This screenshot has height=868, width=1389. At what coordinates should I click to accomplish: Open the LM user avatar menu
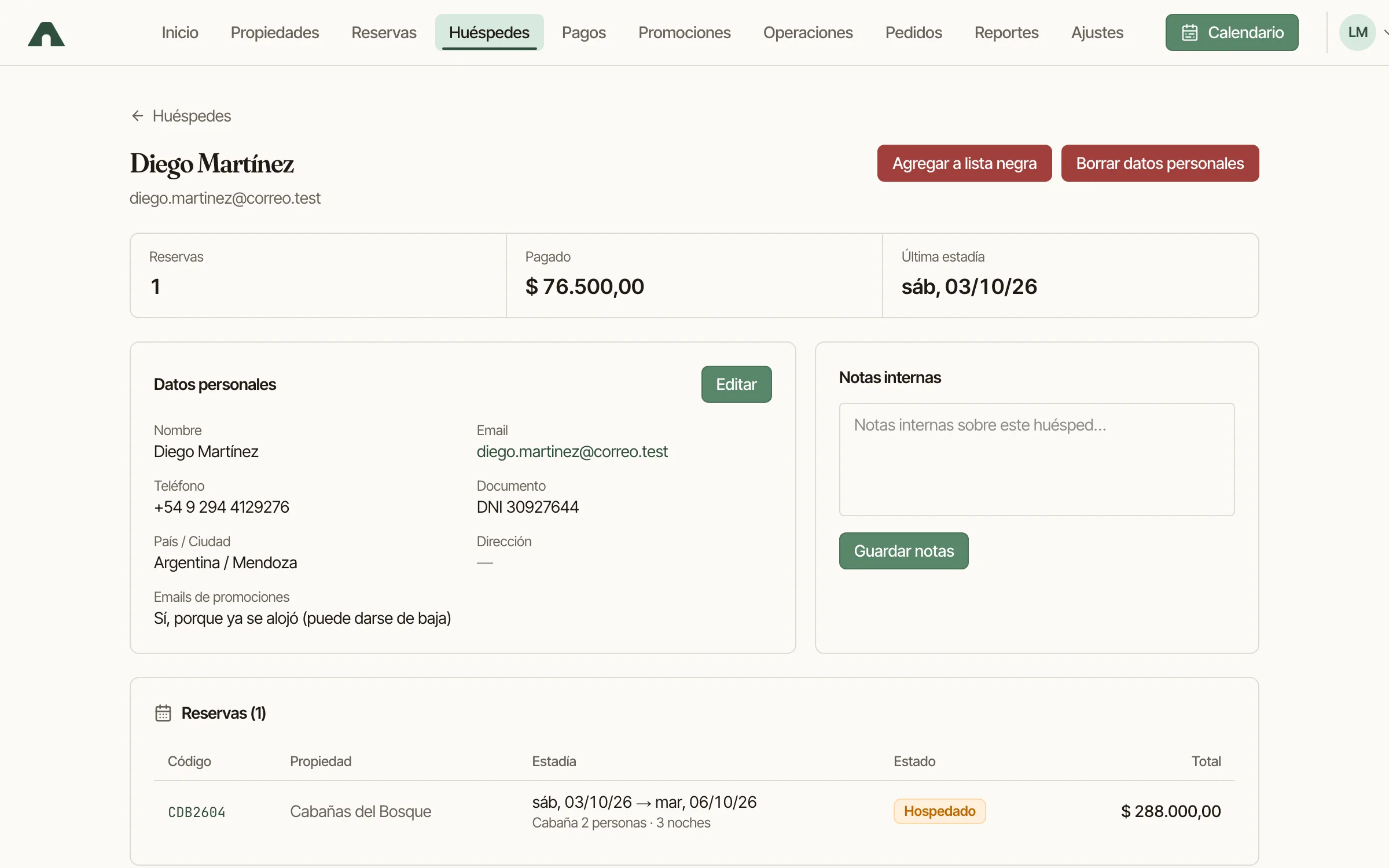click(x=1358, y=32)
